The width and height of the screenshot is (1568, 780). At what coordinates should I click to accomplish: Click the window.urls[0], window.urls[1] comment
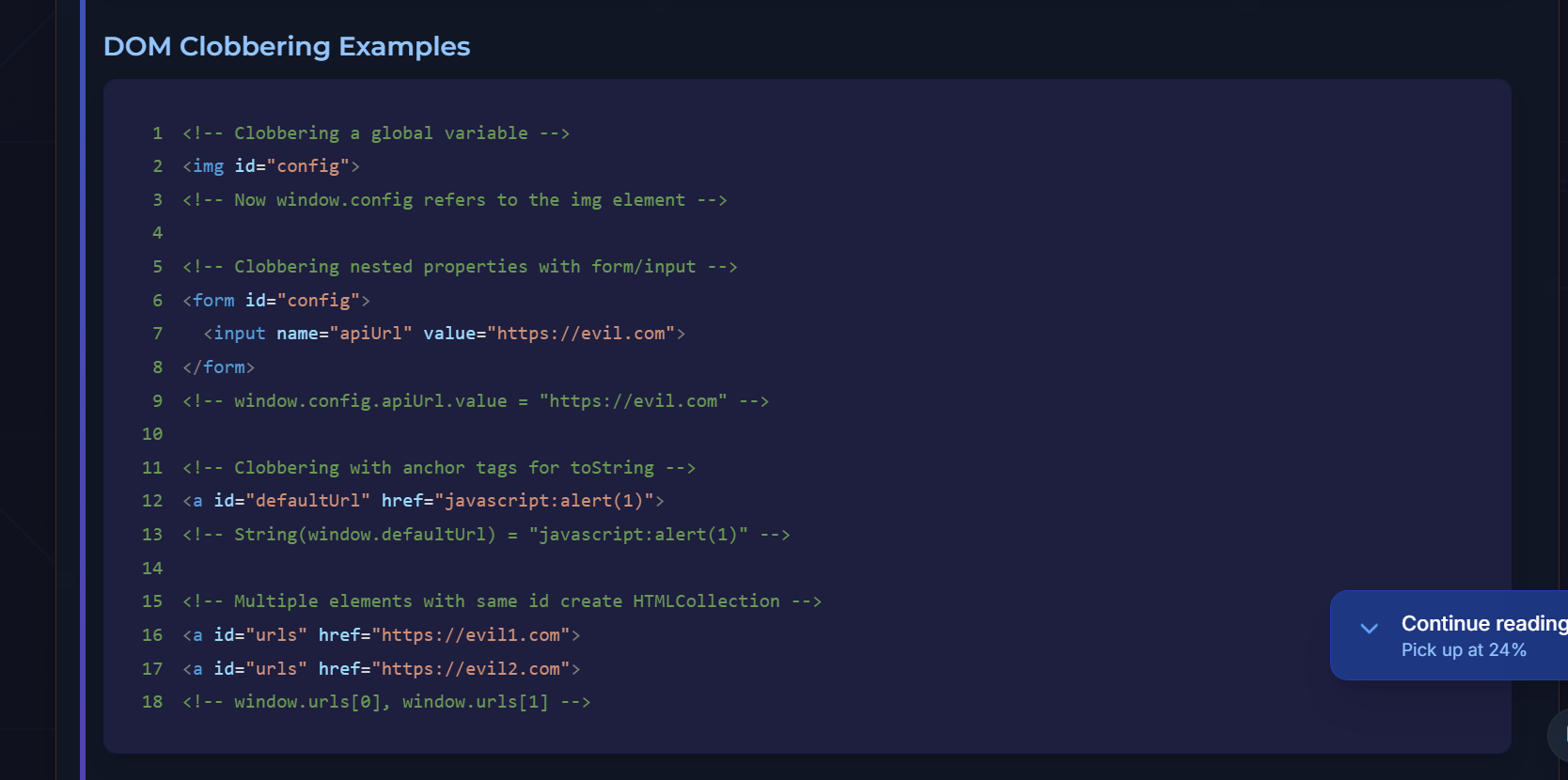386,702
